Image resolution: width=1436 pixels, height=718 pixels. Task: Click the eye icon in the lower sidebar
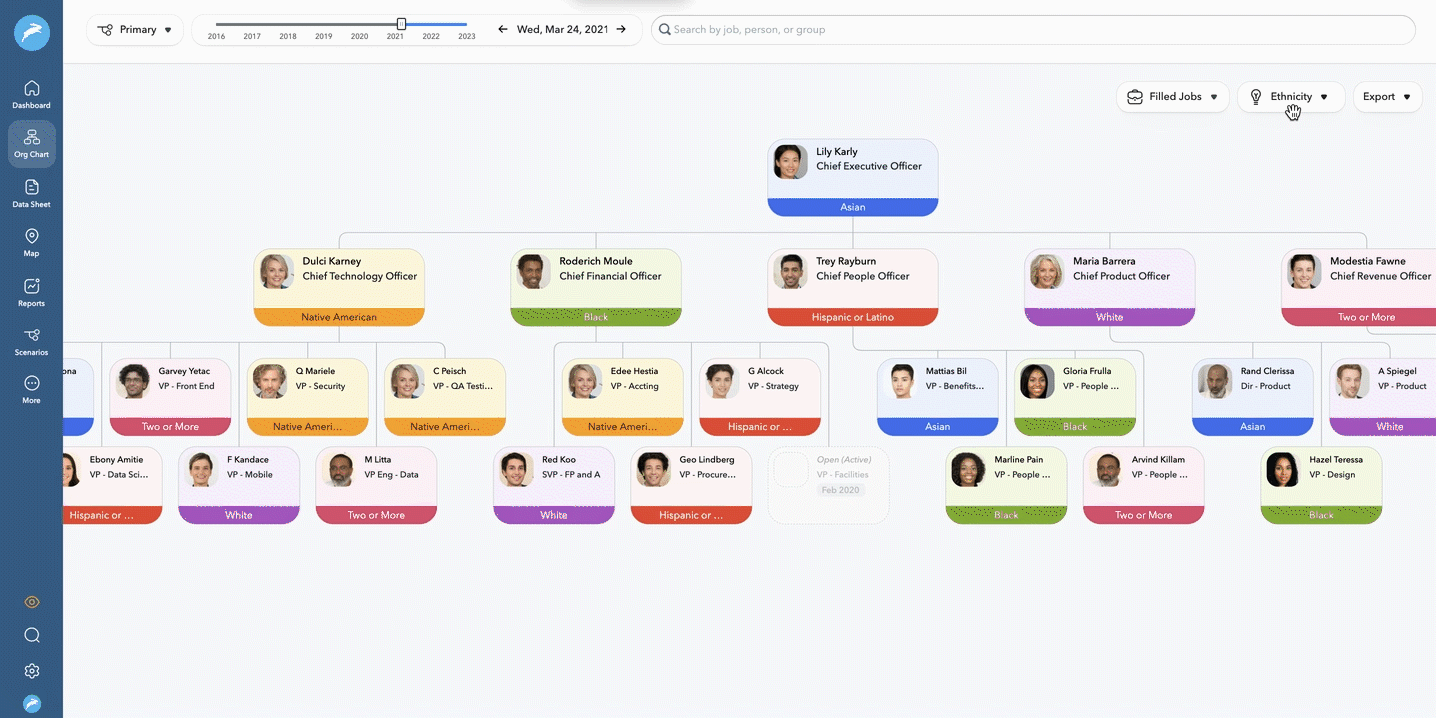tap(31, 601)
